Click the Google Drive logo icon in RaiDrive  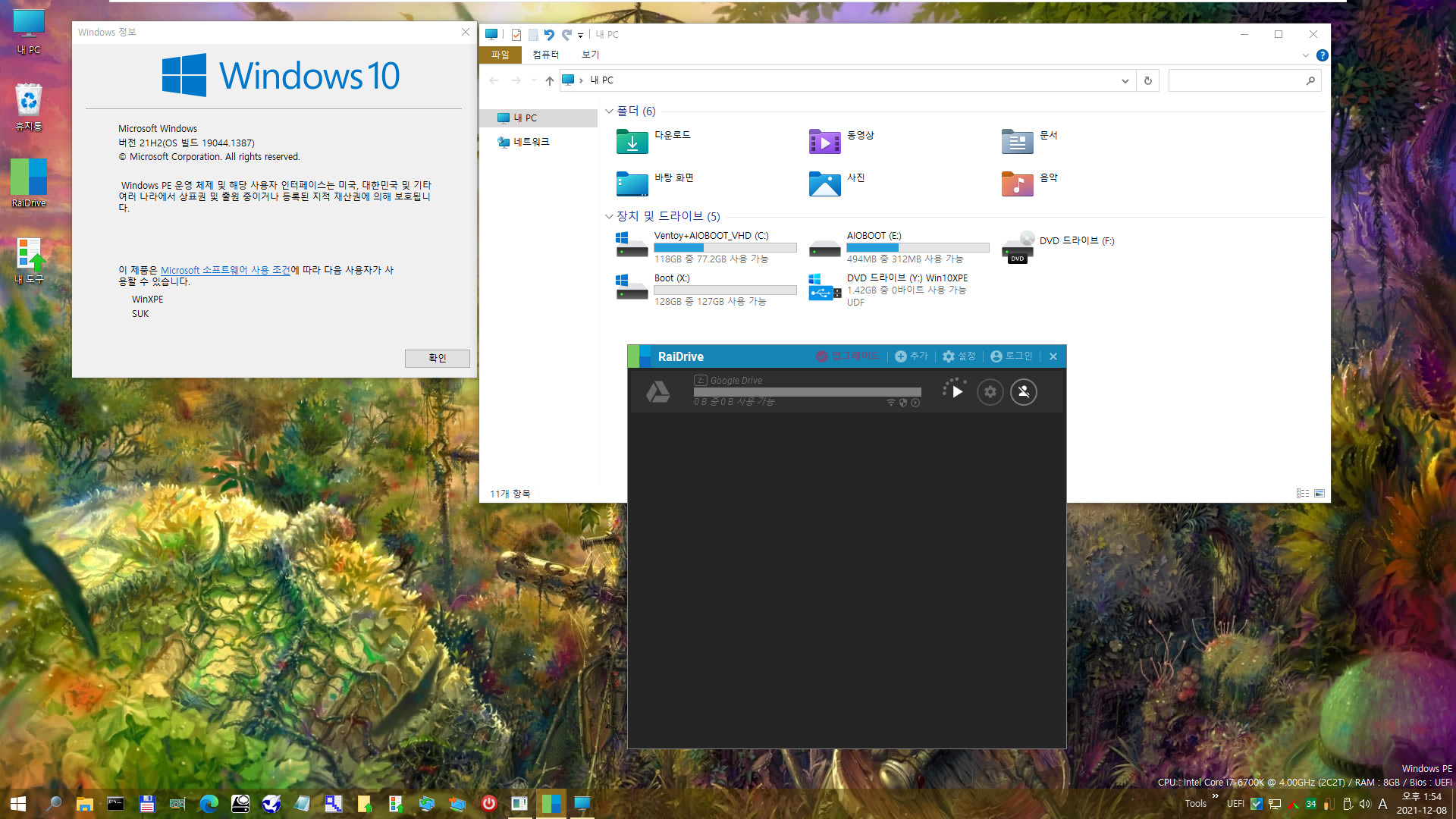click(657, 392)
